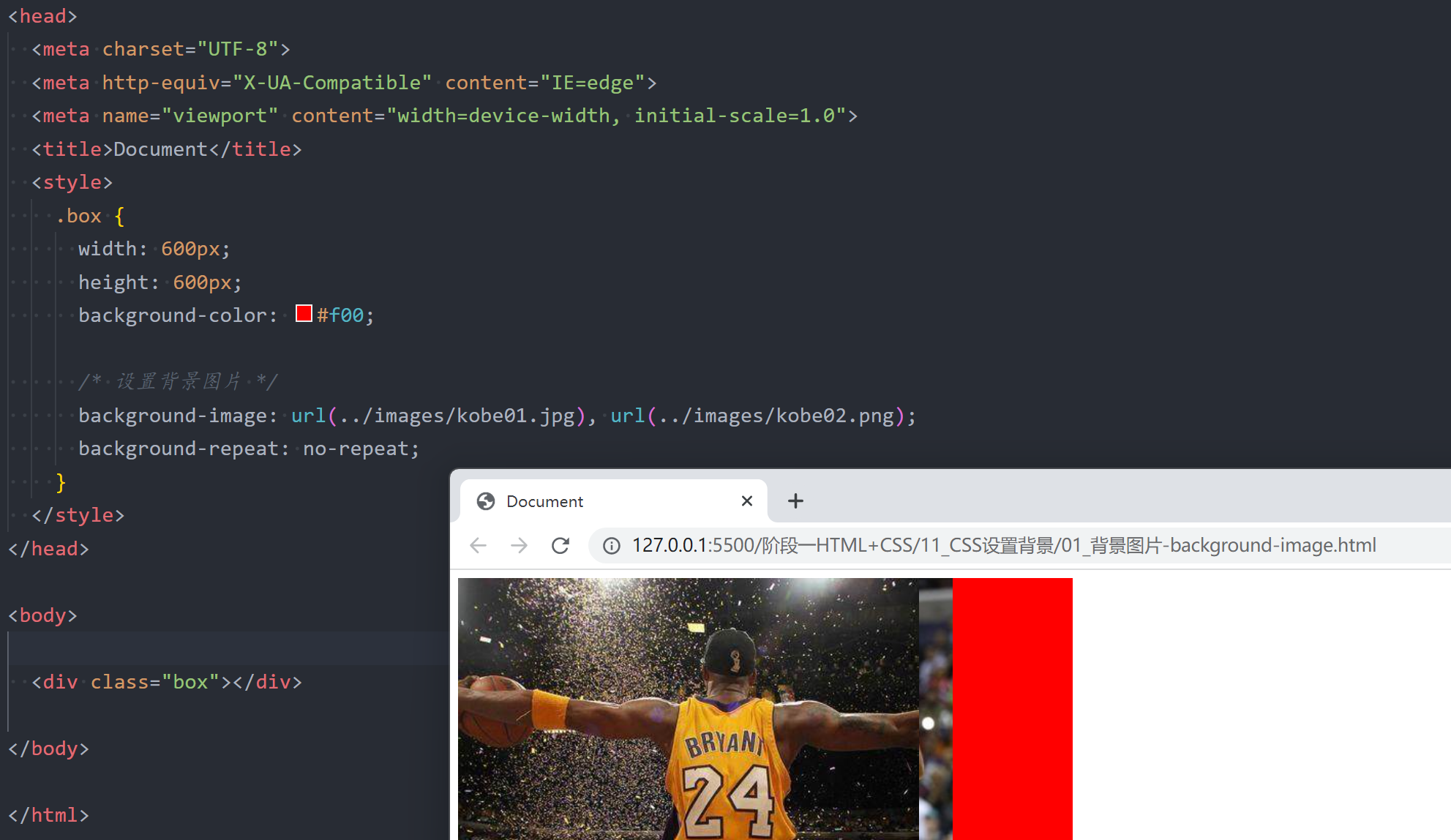Viewport: 1451px width, 840px height.
Task: Click the opening body tag
Action: 42,615
